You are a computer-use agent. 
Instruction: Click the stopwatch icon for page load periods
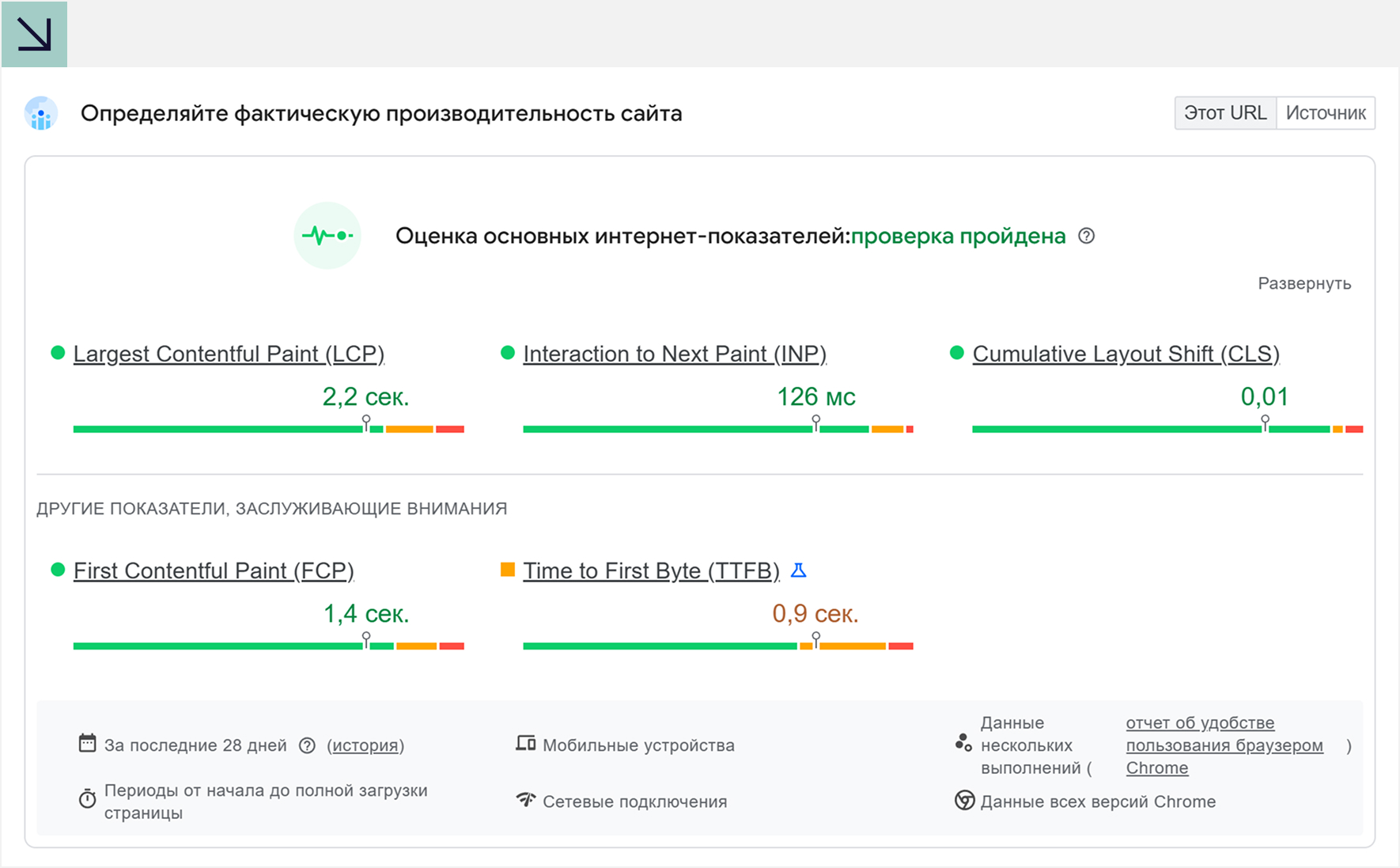(x=87, y=799)
